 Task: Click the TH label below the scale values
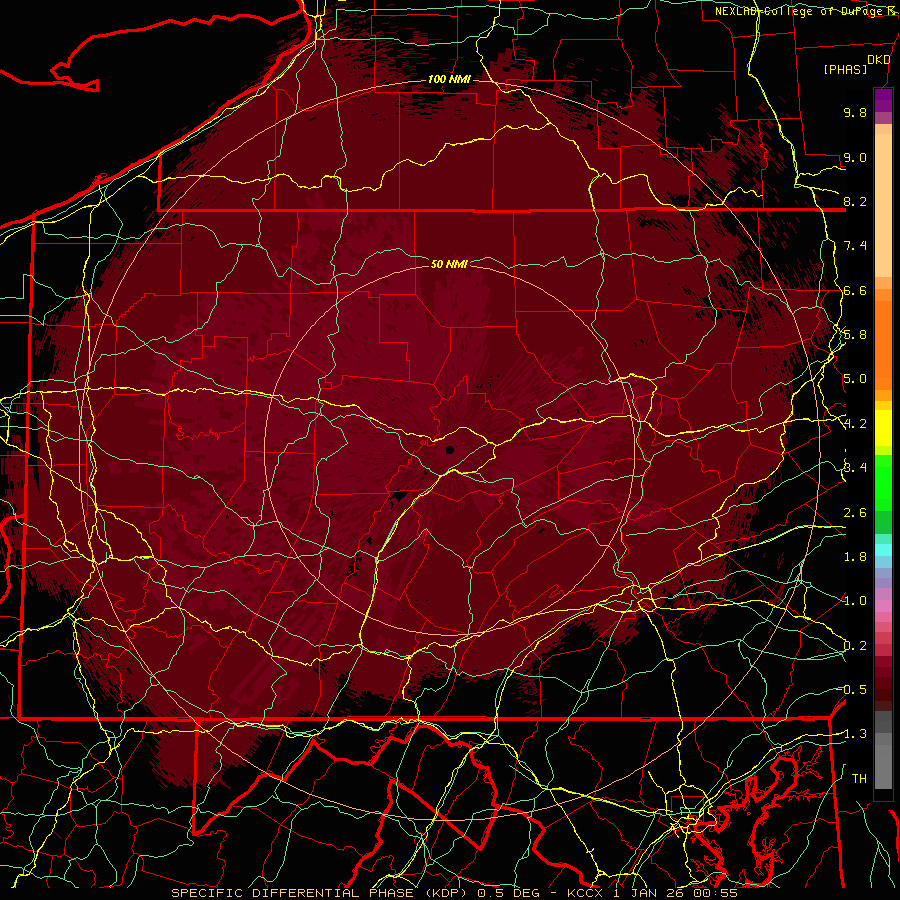tap(859, 779)
